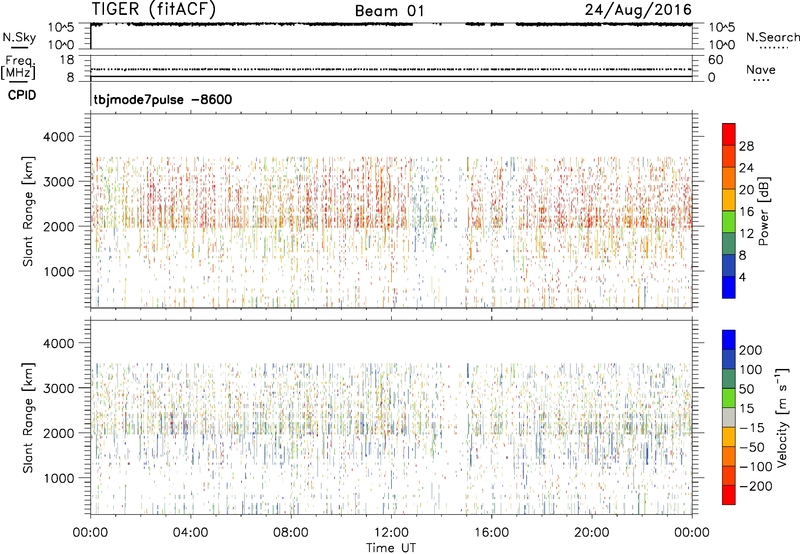The width and height of the screenshot is (800, 554).
Task: Click the '2000' tick on power panel axis
Action: (x=59, y=226)
